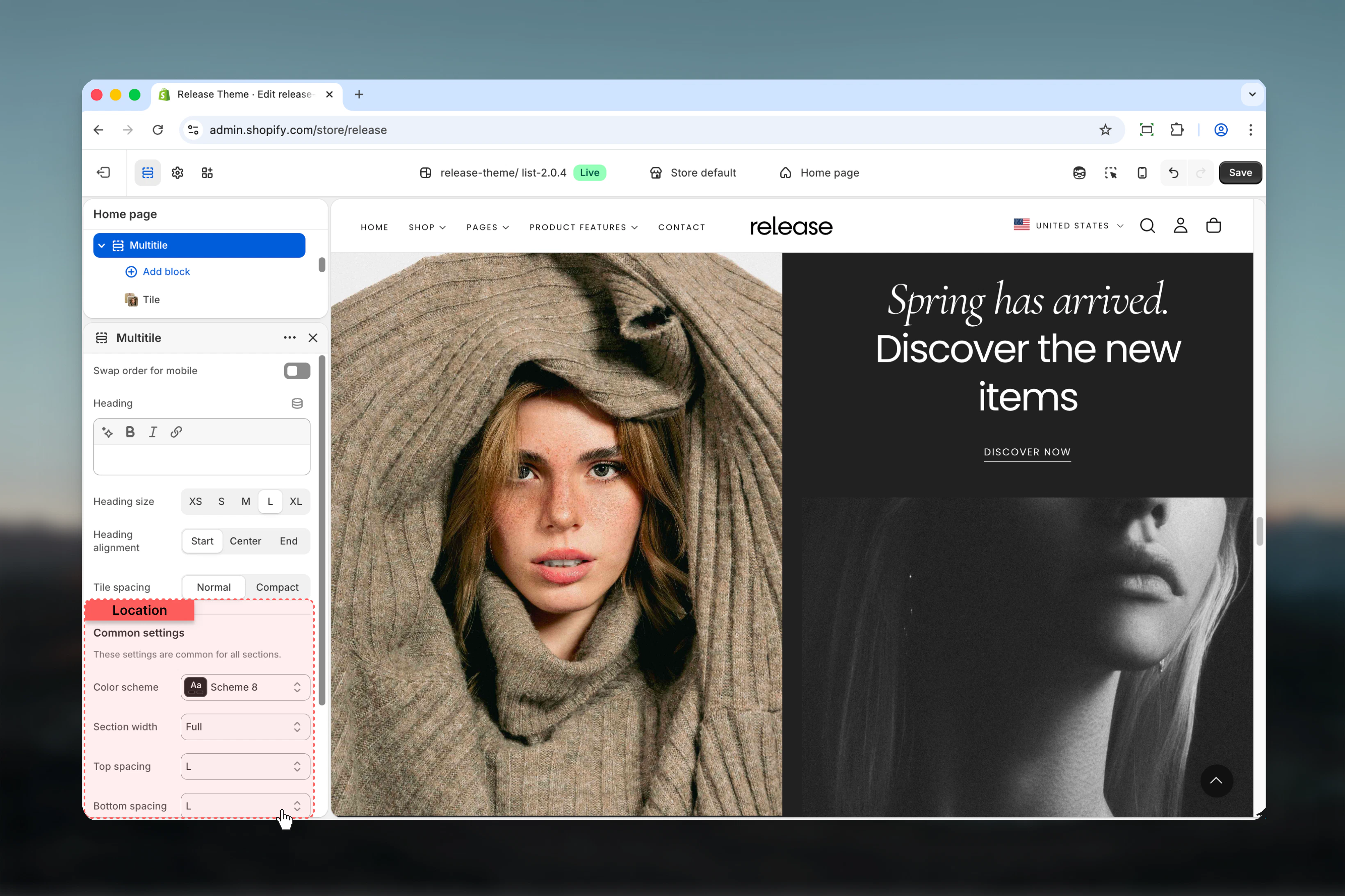Apply italic formatting to heading
Screen dimensions: 1345x896
click(x=153, y=432)
